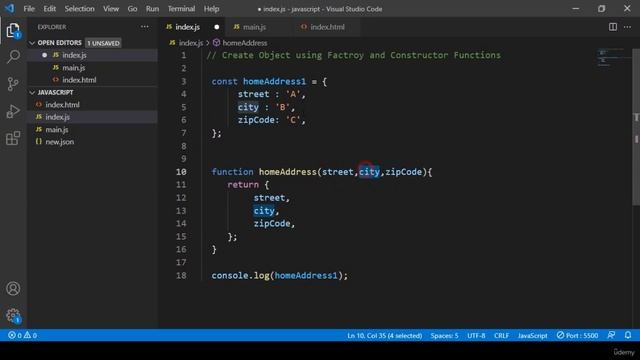The image size is (640, 360).
Task: Open the Search view in activity bar
Action: pyautogui.click(x=13, y=57)
